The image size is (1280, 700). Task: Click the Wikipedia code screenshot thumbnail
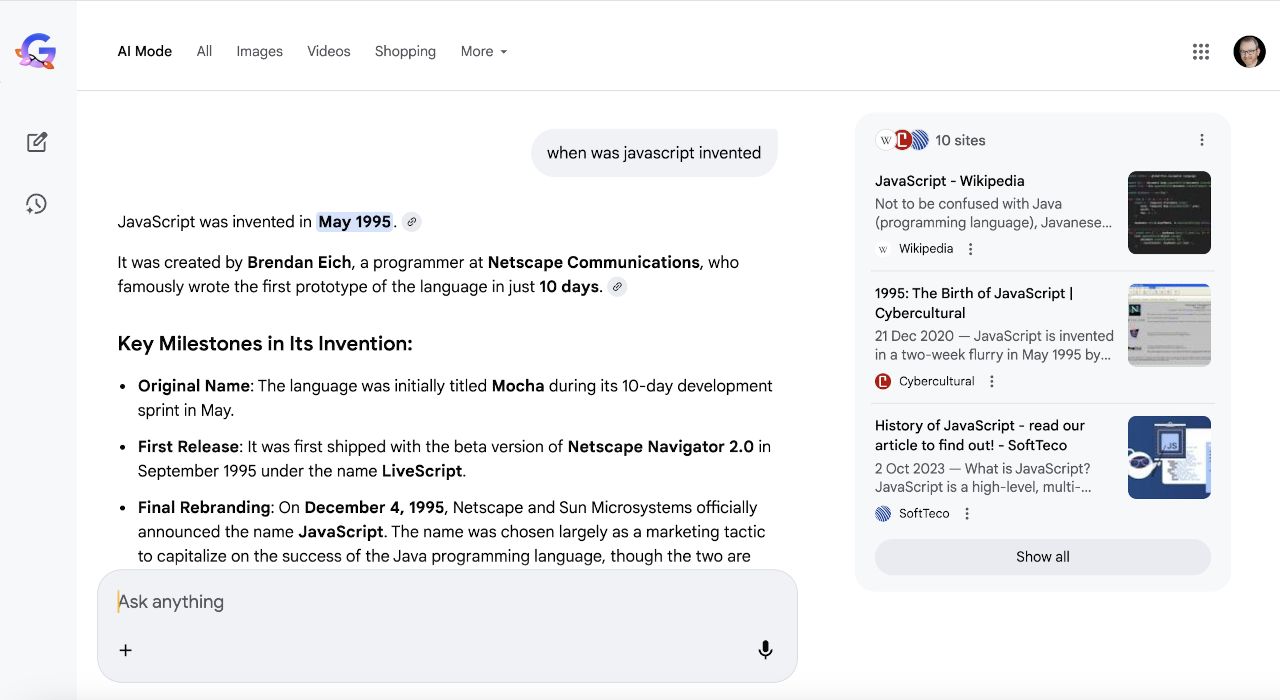[x=1169, y=212]
